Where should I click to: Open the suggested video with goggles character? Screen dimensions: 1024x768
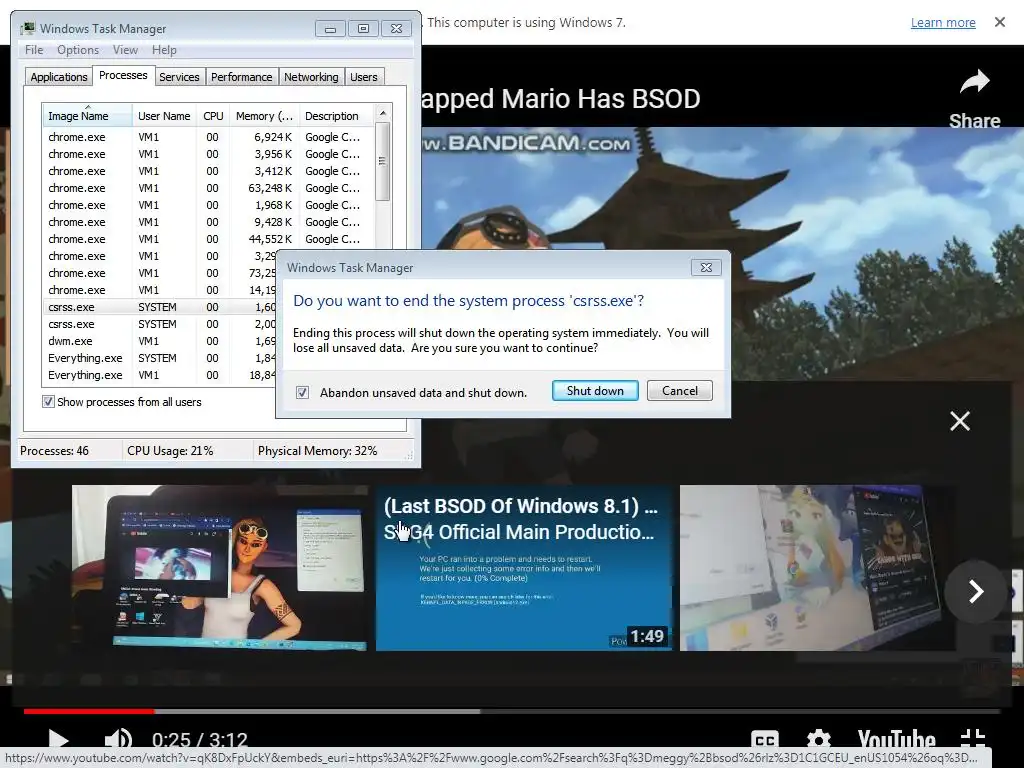click(219, 568)
